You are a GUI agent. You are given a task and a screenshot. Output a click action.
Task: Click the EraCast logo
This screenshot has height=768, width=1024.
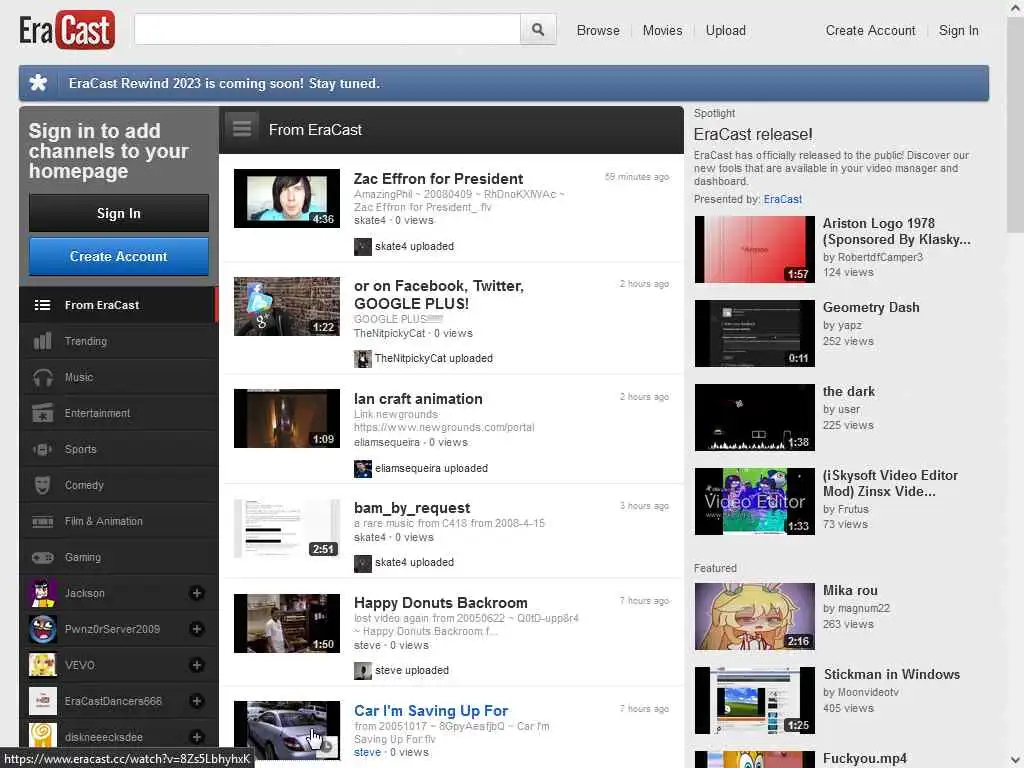click(x=67, y=30)
